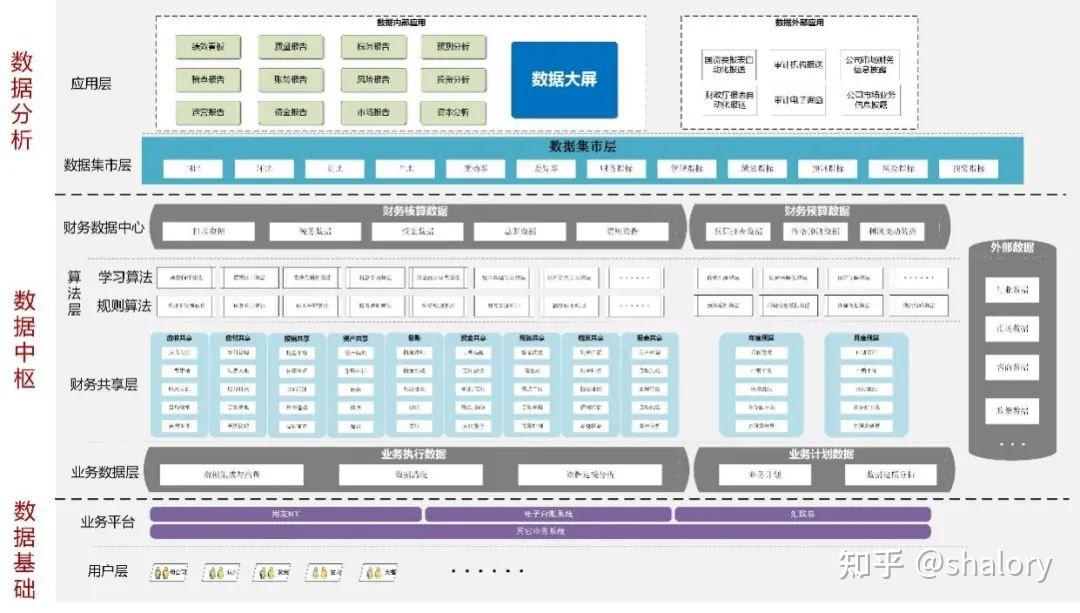Click the red 数据基础 vertical title
The image size is (1080, 613).
(x=25, y=550)
